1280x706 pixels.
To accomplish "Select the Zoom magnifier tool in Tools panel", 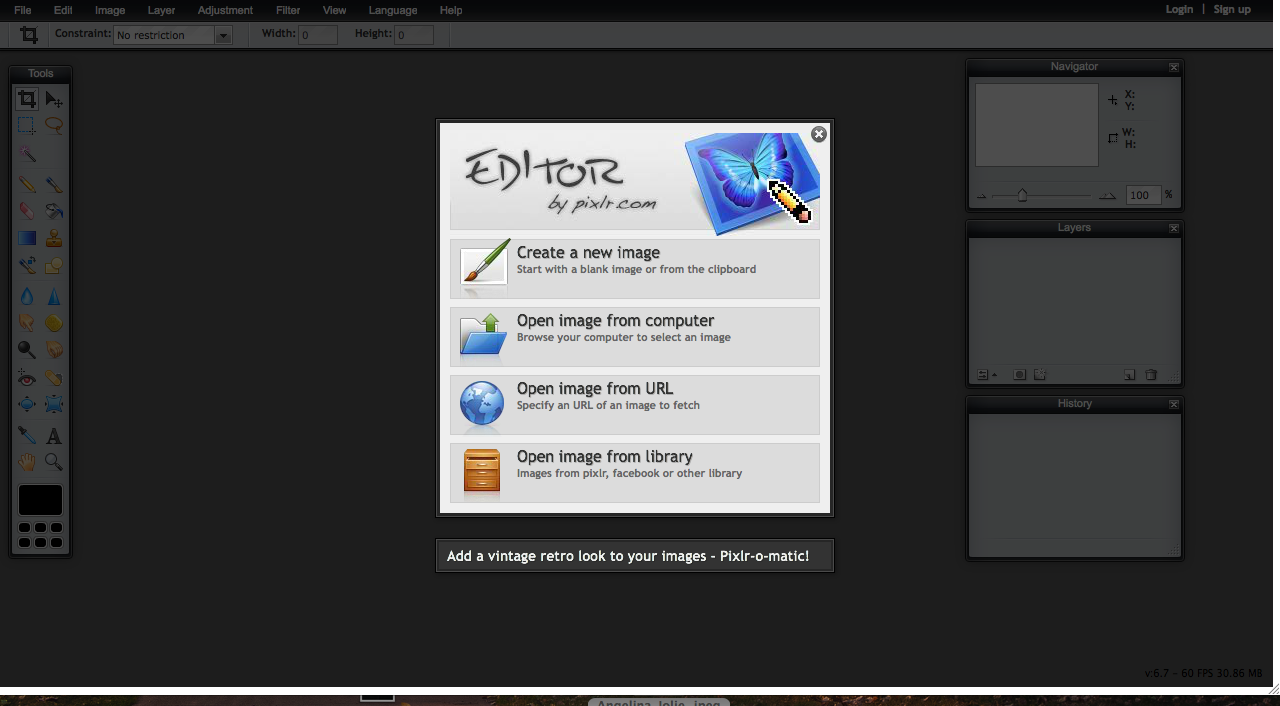I will [x=54, y=462].
